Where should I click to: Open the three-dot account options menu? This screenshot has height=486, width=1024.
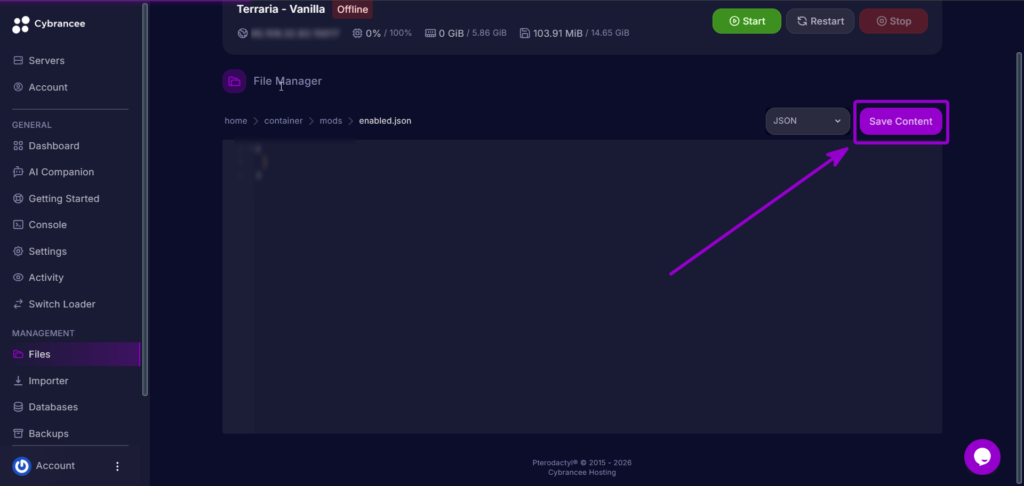118,466
